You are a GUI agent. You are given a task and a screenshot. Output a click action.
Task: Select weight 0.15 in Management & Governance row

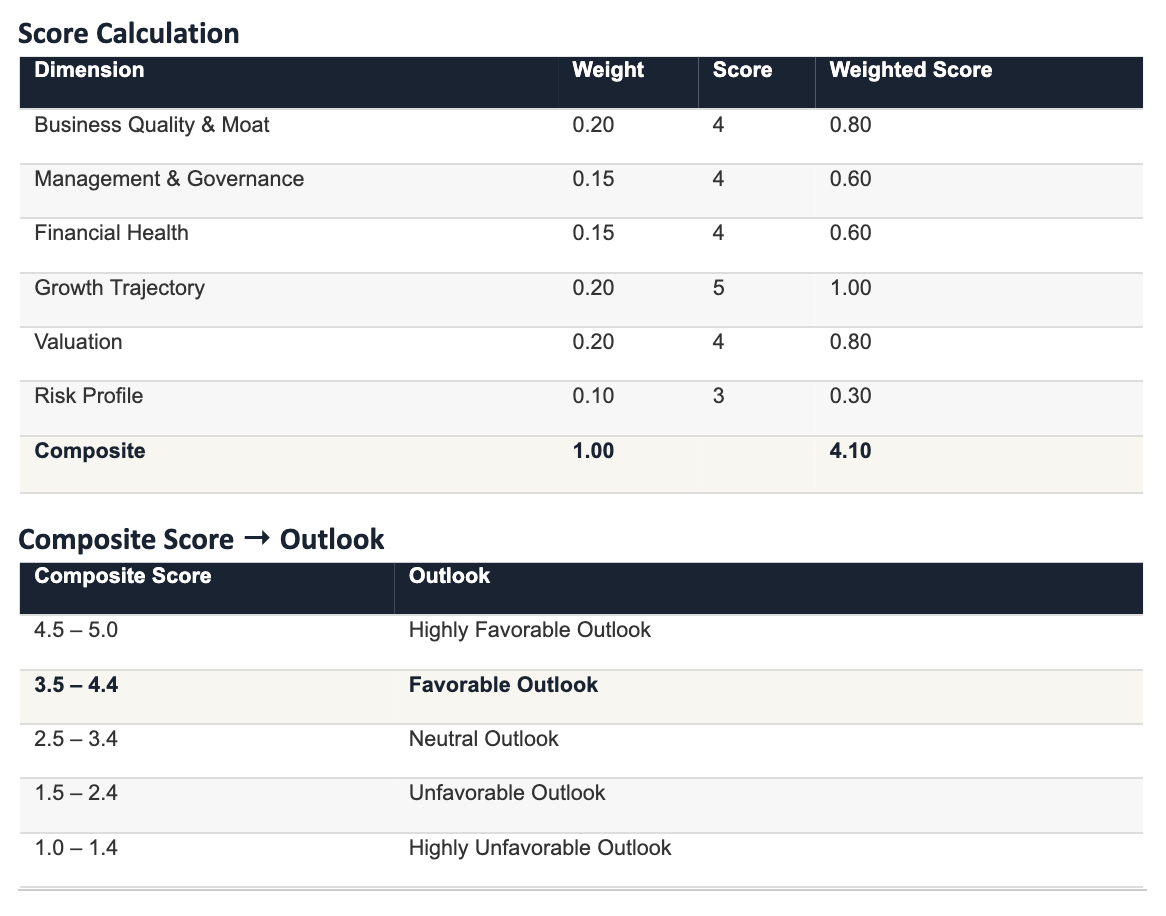(593, 178)
